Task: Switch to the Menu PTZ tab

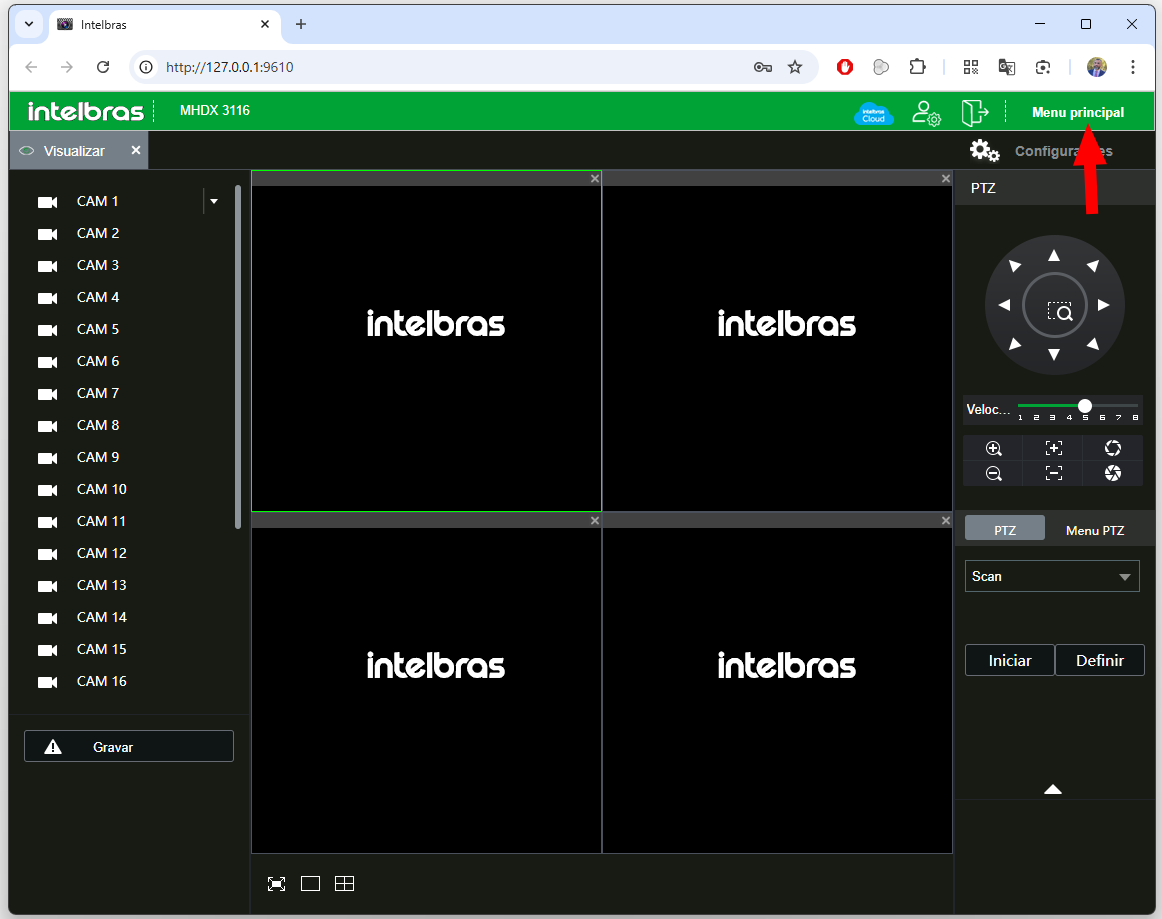Action: (1095, 531)
